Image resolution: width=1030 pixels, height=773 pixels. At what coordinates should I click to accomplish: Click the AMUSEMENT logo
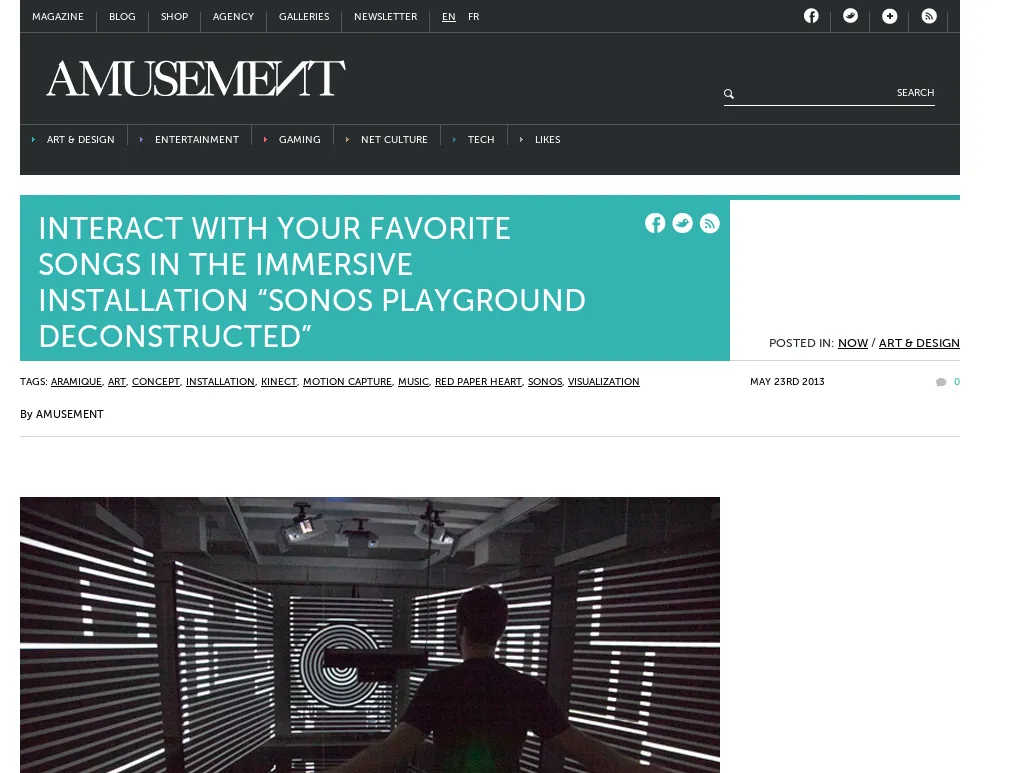coord(196,79)
